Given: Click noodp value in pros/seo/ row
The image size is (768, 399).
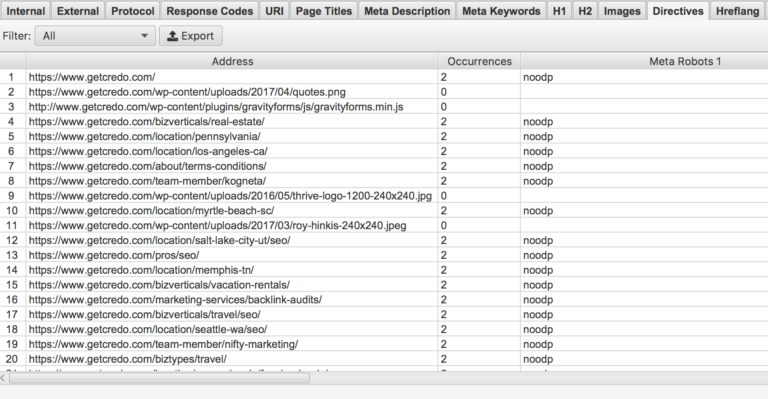Looking at the screenshot, I should [x=538, y=255].
